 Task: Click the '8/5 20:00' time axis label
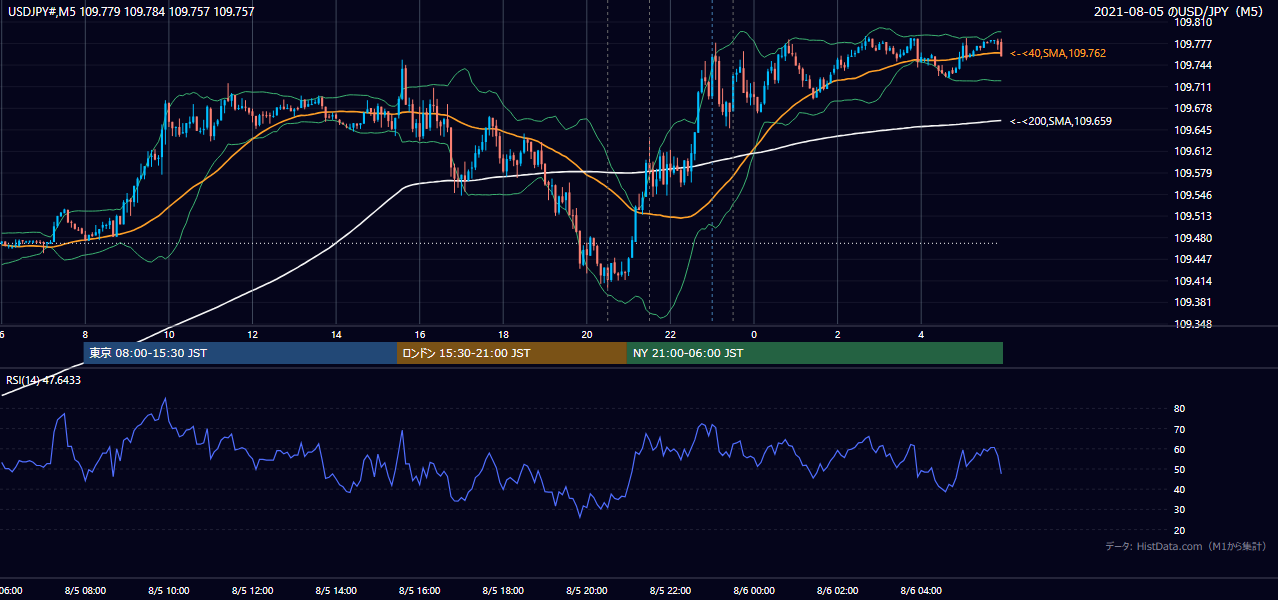[x=587, y=591]
